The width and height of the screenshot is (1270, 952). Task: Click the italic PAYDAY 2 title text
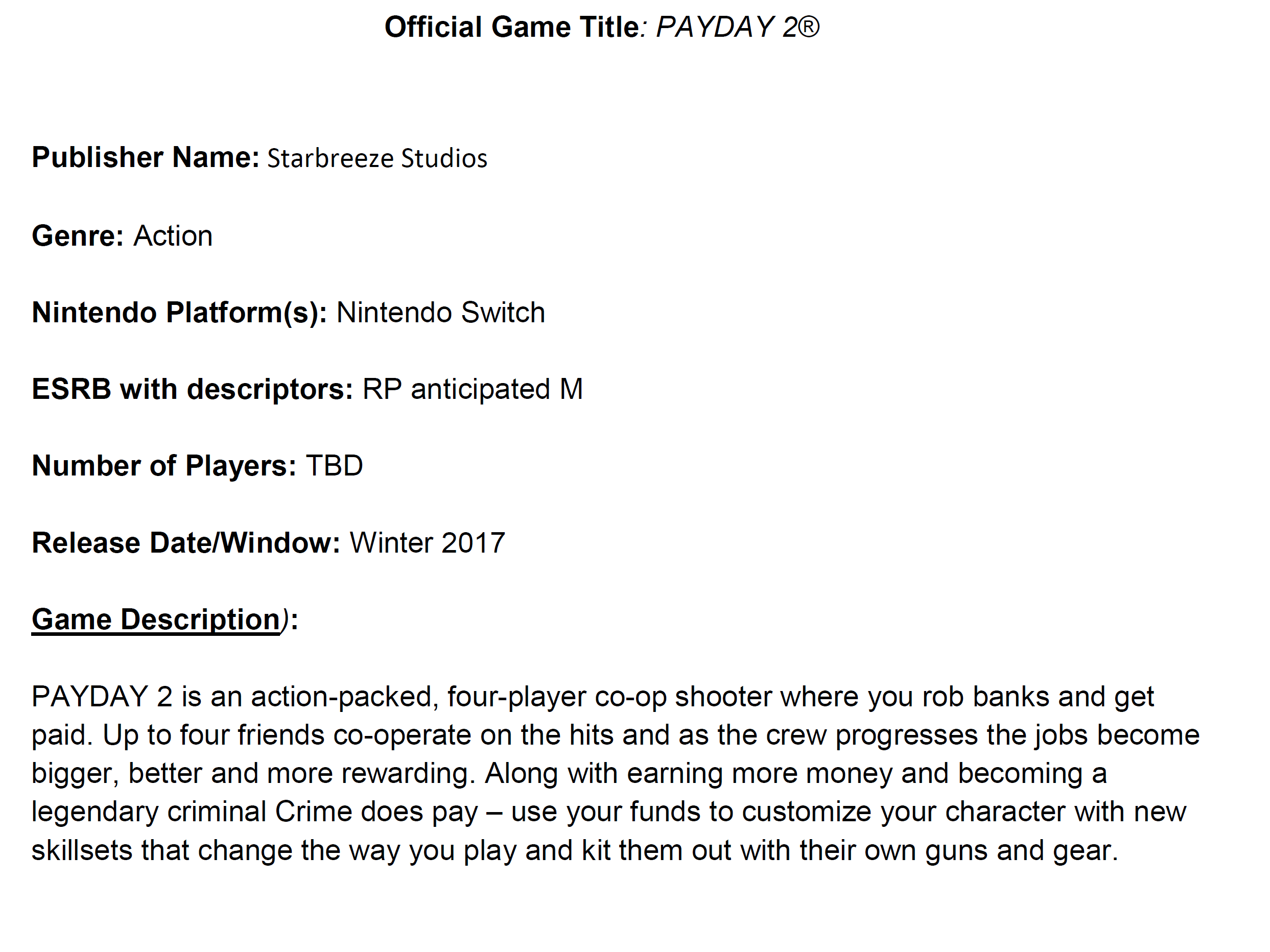coord(737,27)
